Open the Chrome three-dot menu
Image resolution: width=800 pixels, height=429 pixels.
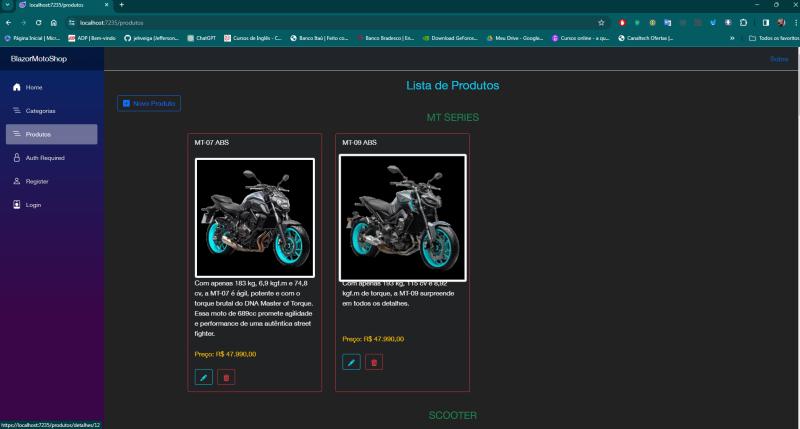[x=795, y=22]
